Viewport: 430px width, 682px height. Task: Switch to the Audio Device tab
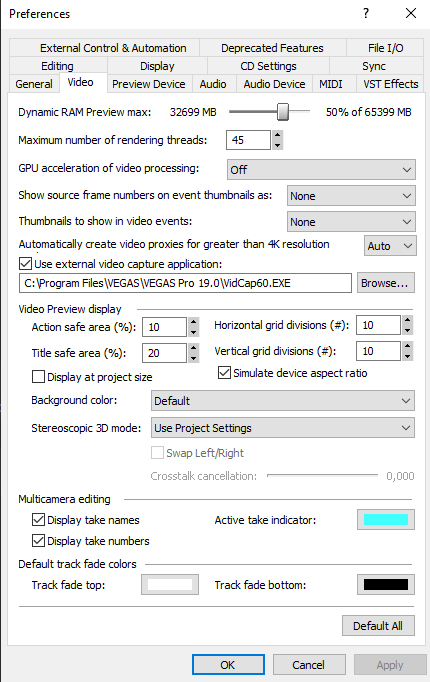pos(274,84)
